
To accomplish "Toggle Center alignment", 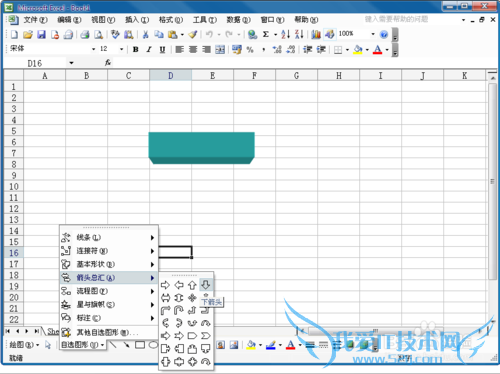I will pos(193,50).
